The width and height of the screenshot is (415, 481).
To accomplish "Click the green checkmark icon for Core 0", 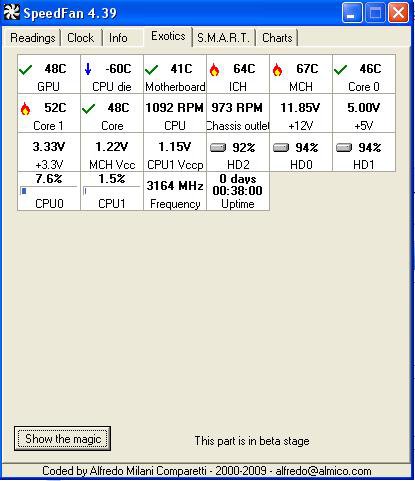I will point(341,70).
